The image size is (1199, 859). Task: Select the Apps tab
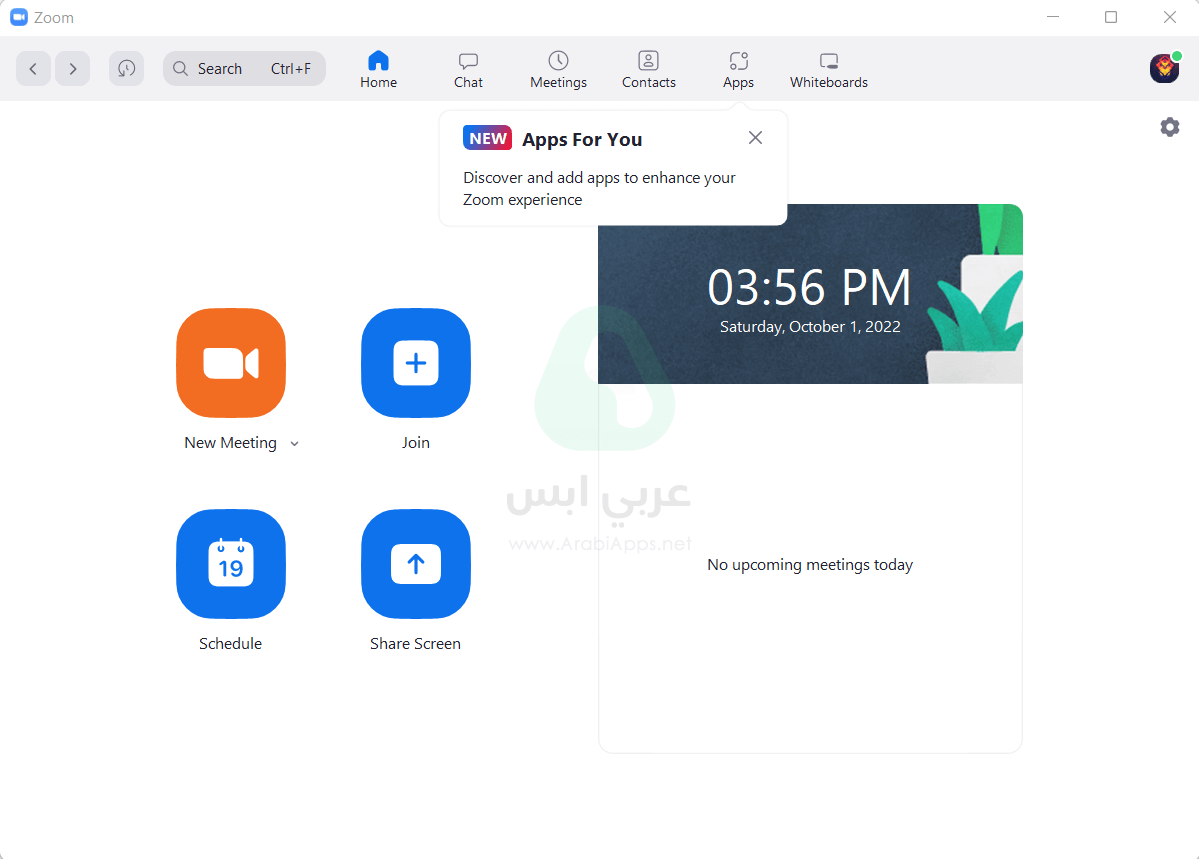pyautogui.click(x=738, y=69)
